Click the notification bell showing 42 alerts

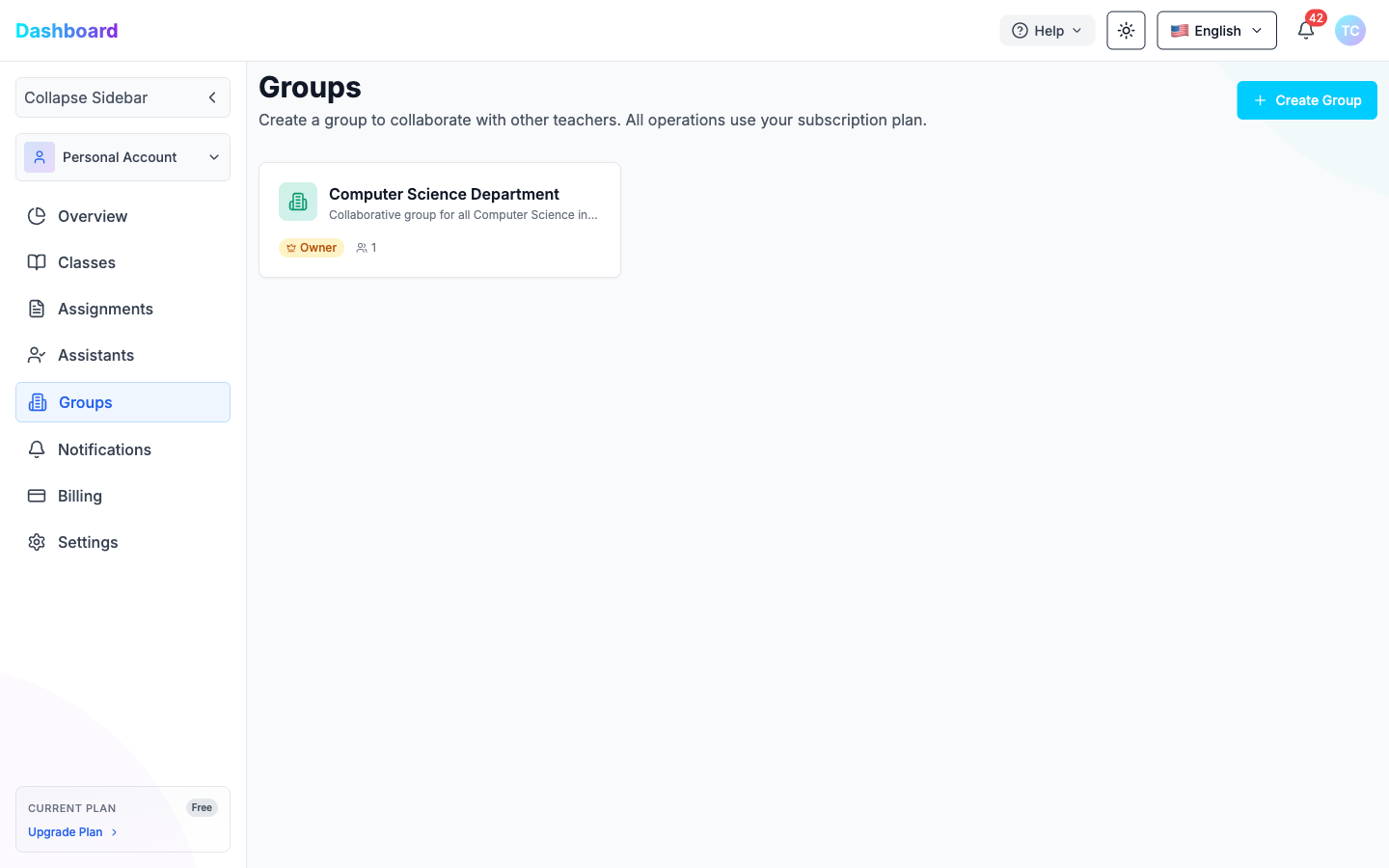(x=1306, y=30)
